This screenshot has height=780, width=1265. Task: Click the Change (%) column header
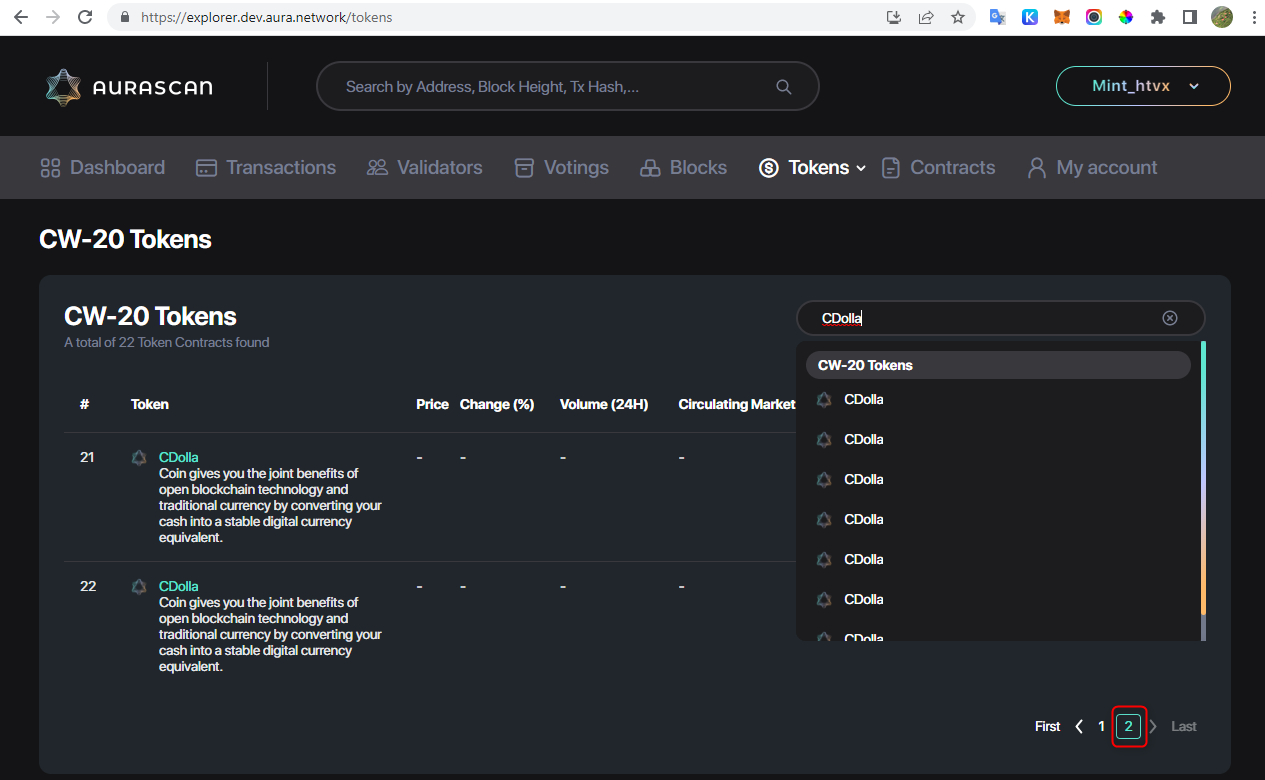click(x=497, y=405)
